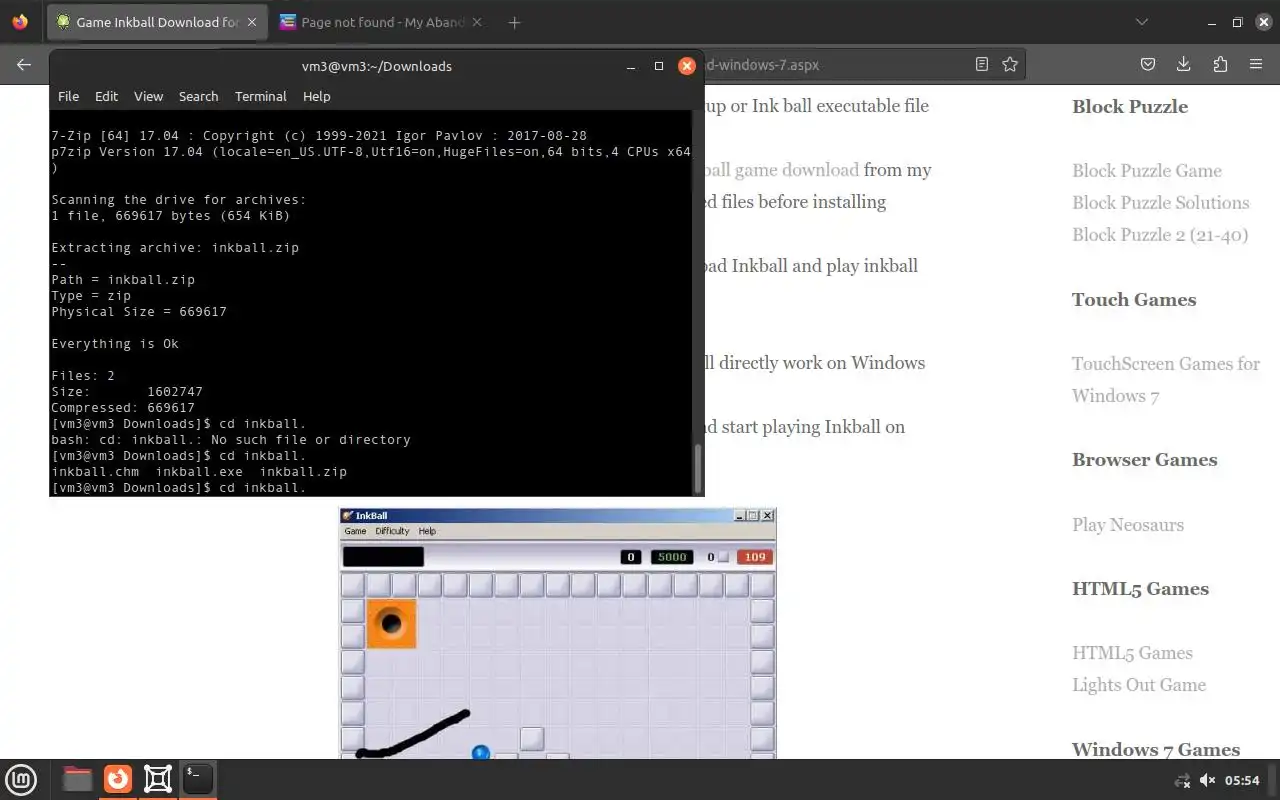Viewport: 1280px width, 800px height.
Task: Click the Firefox logo icon in title bar
Action: point(20,22)
